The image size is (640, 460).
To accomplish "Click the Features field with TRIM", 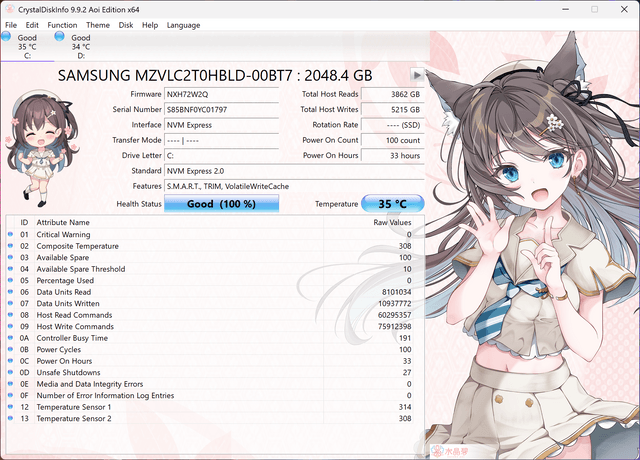I will tap(294, 186).
